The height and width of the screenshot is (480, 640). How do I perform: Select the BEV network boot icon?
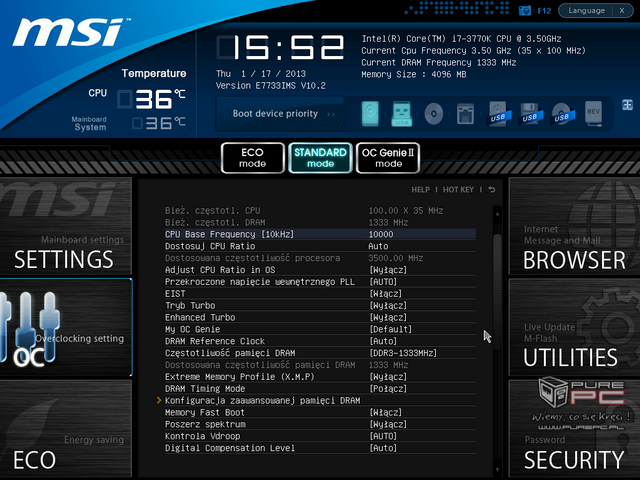coord(593,113)
